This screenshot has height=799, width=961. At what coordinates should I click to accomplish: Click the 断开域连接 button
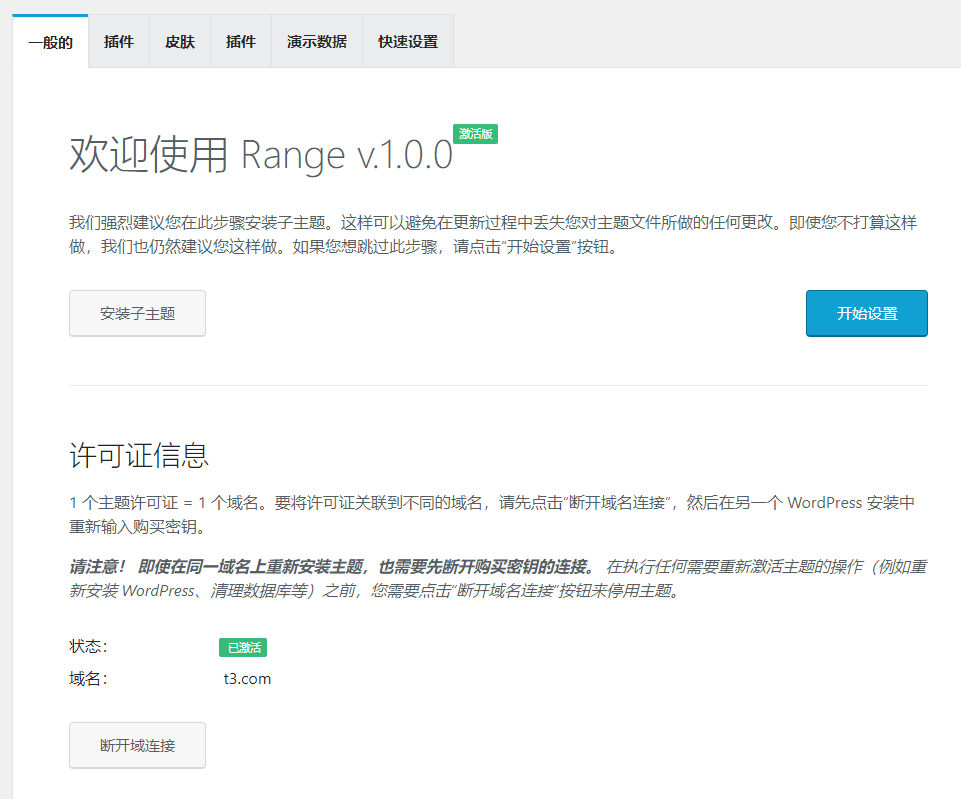(x=137, y=745)
